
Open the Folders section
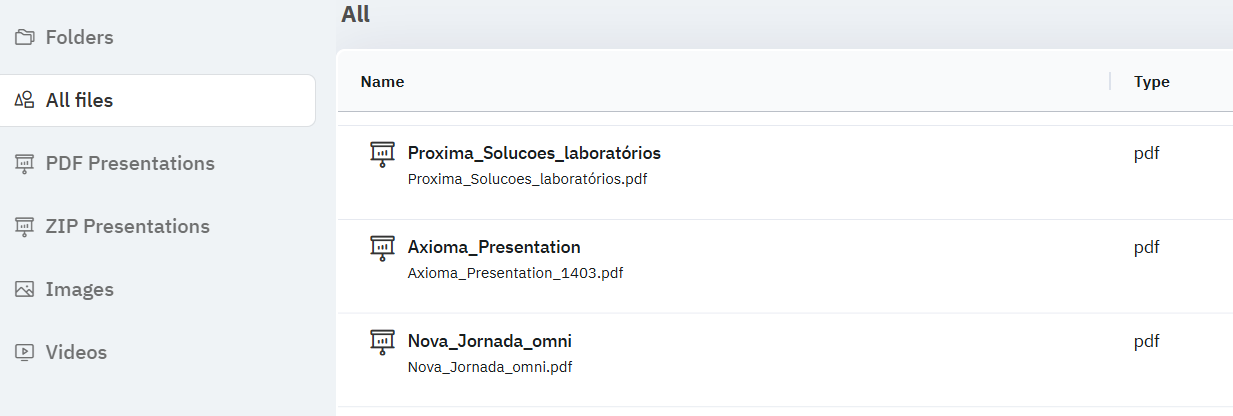(80, 38)
